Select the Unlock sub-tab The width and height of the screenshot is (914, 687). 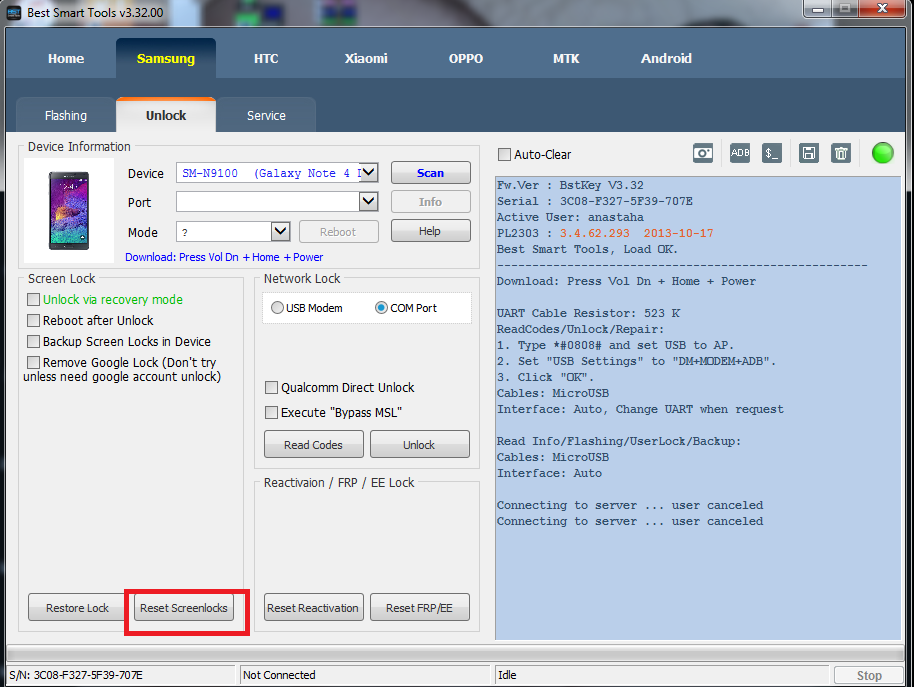[166, 115]
